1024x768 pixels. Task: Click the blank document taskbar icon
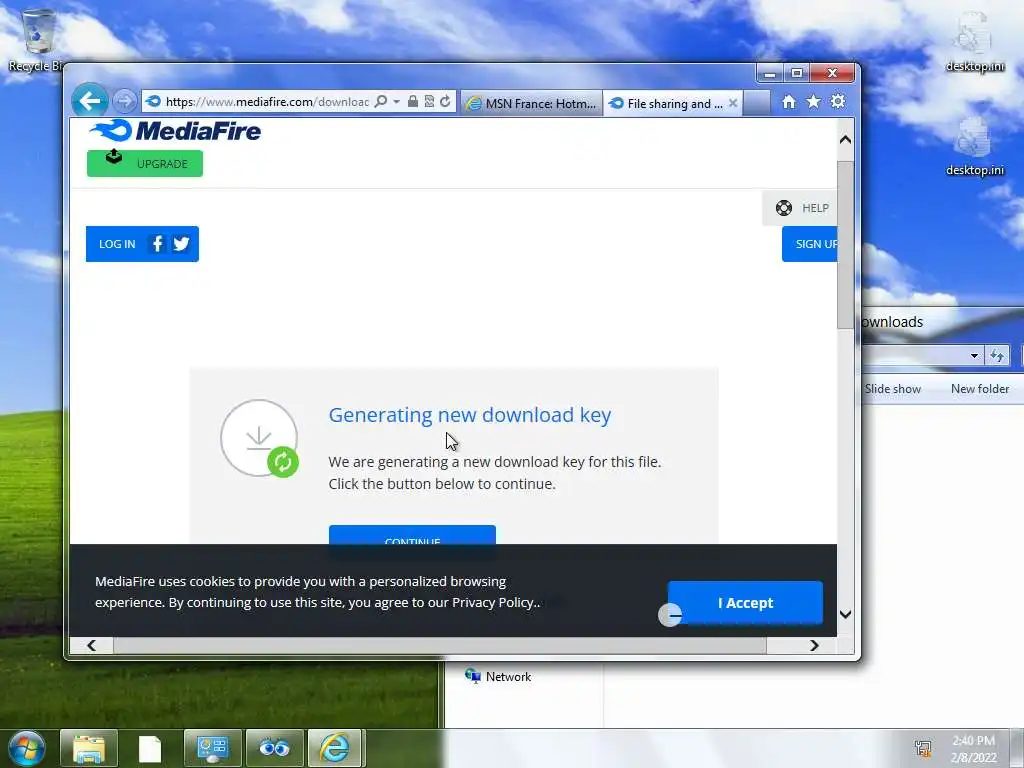pos(150,748)
